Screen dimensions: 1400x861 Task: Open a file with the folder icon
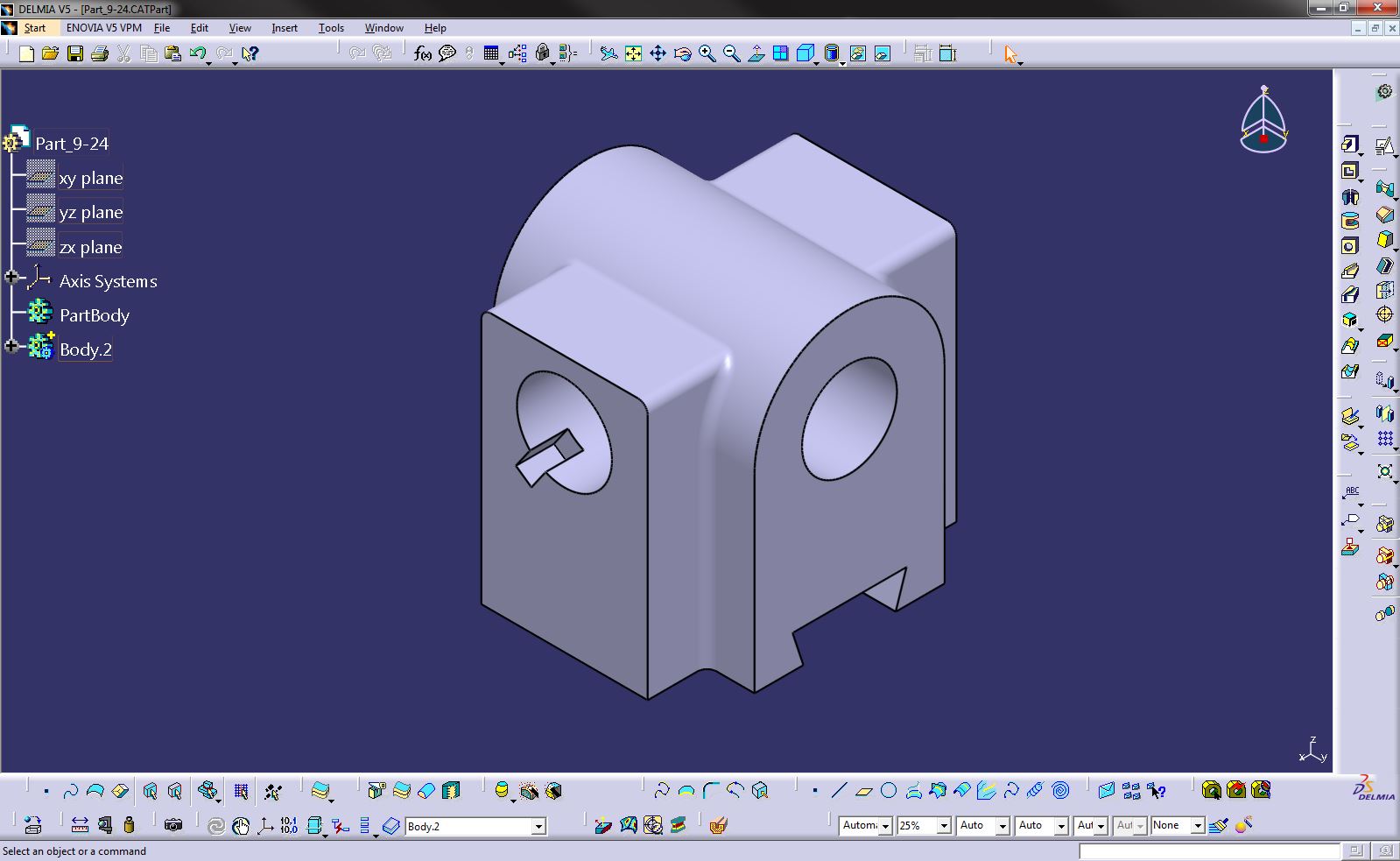click(x=50, y=54)
